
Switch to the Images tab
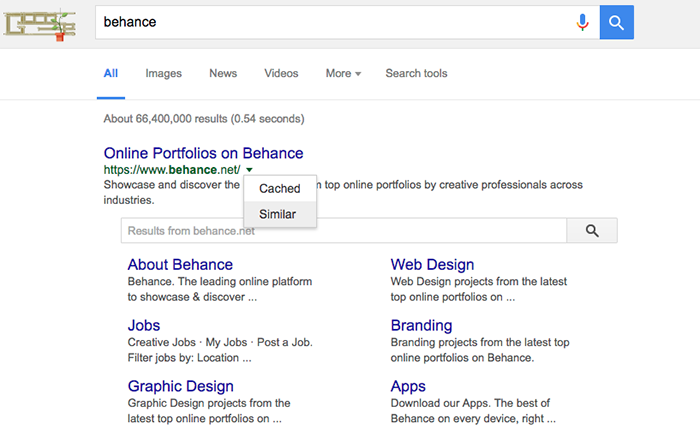pos(163,73)
